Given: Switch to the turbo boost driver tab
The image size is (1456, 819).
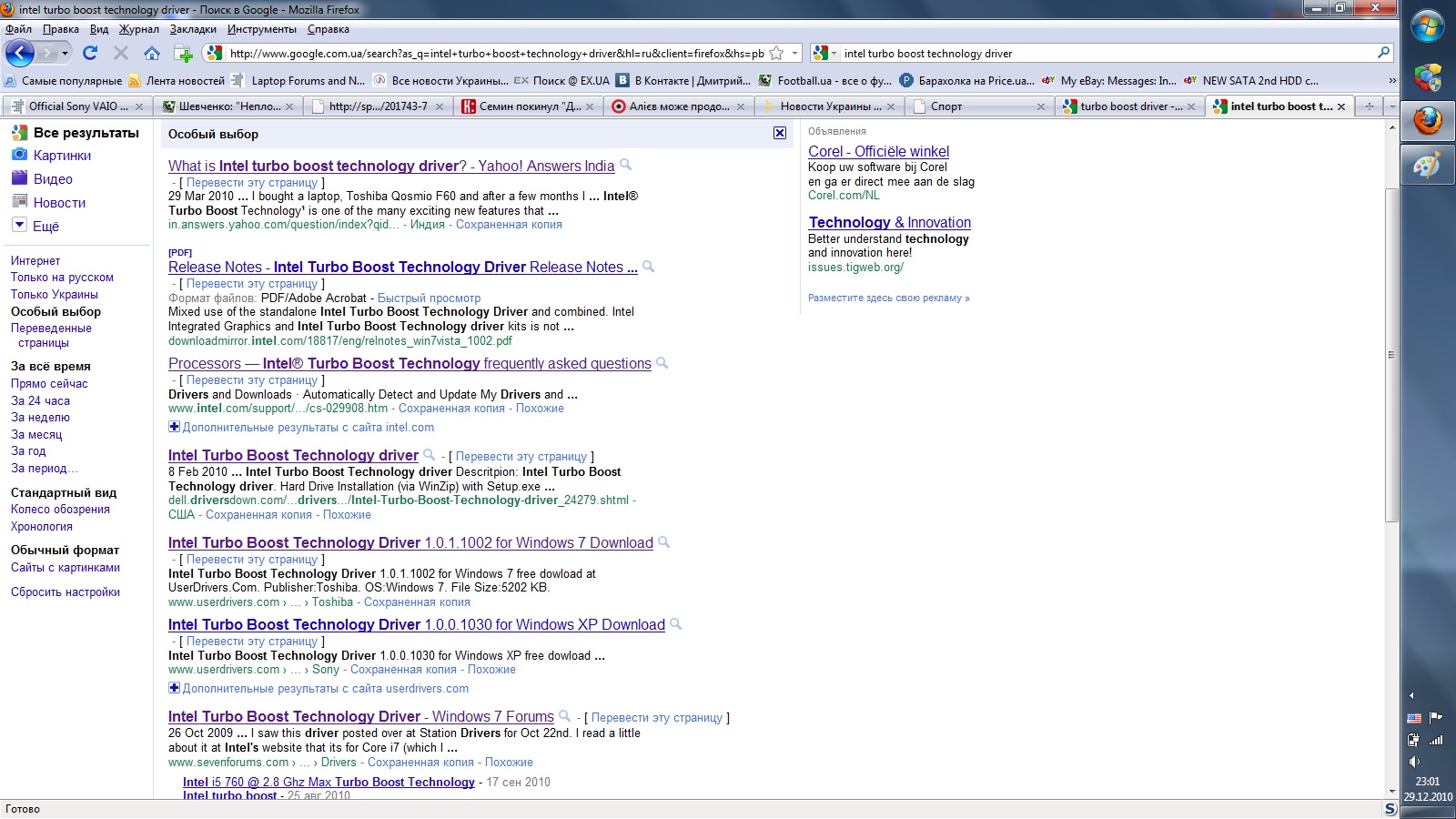Looking at the screenshot, I should [1130, 106].
